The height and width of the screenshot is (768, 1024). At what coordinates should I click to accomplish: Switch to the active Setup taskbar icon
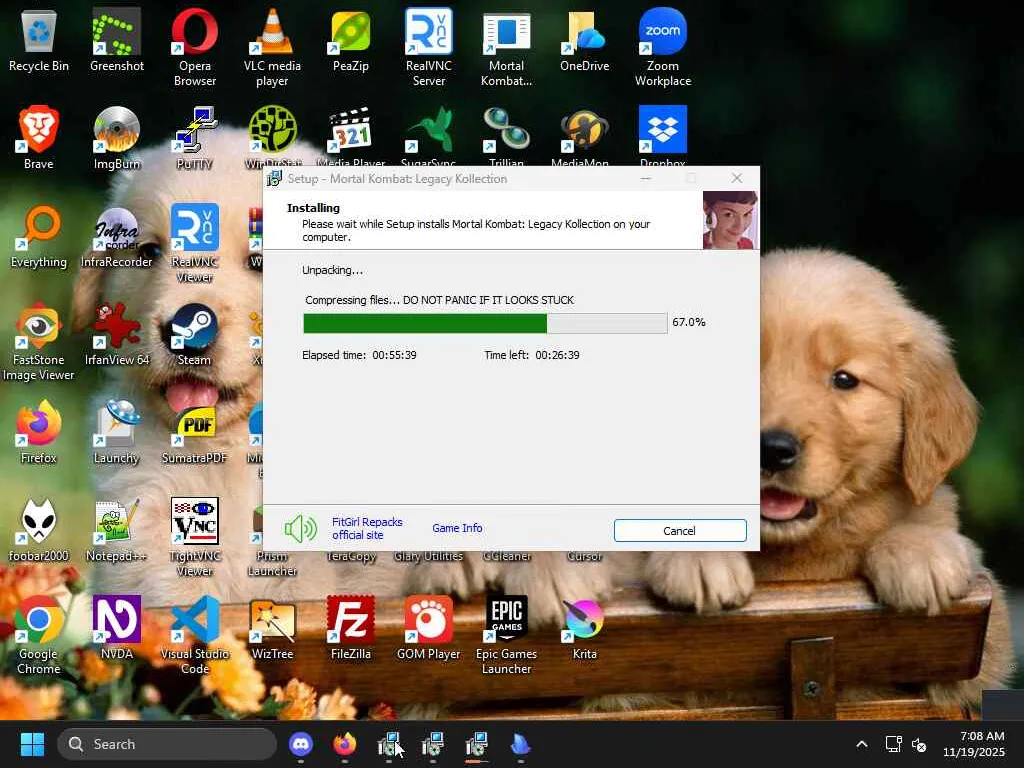pyautogui.click(x=477, y=744)
